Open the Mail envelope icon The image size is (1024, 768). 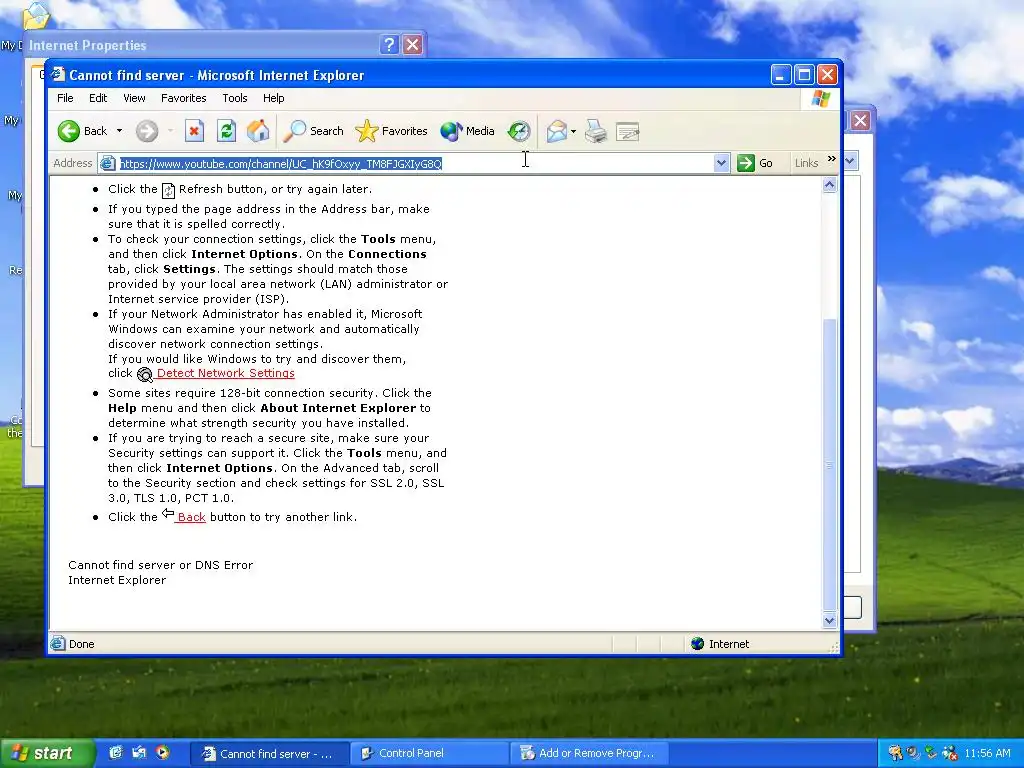pyautogui.click(x=557, y=131)
